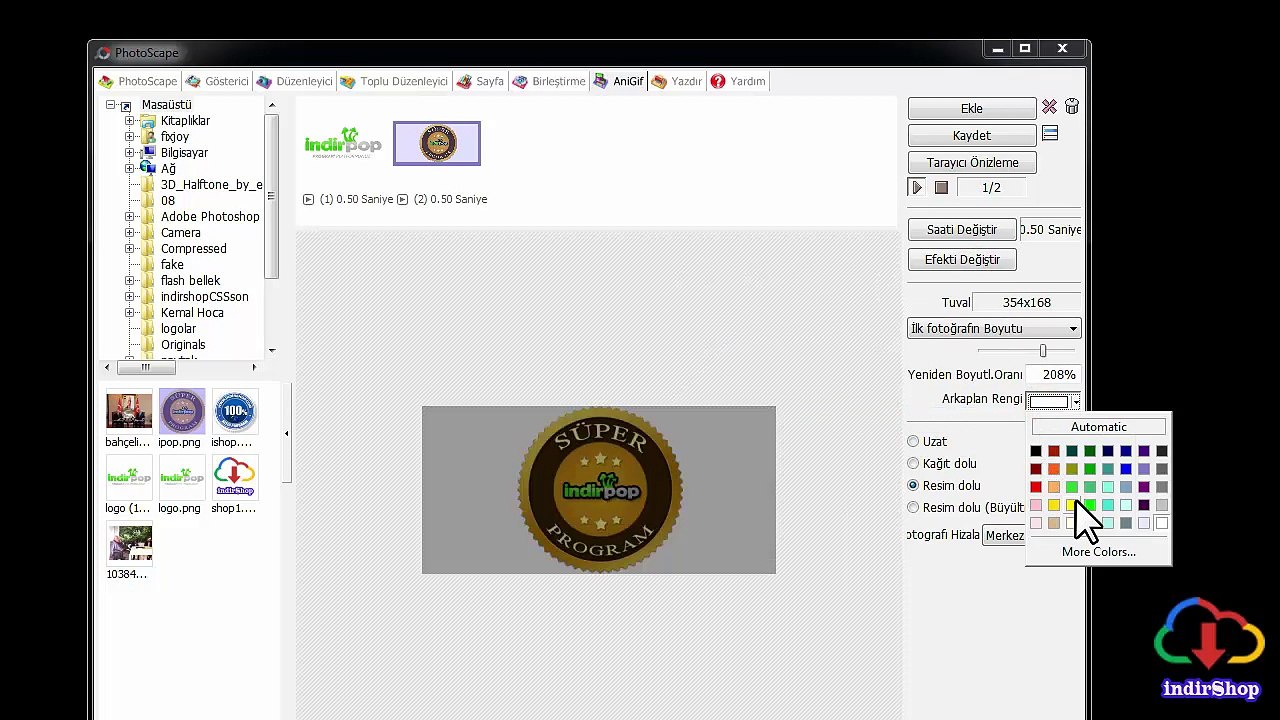Open More Colors... in the palette
The image size is (1280, 720).
1099,552
